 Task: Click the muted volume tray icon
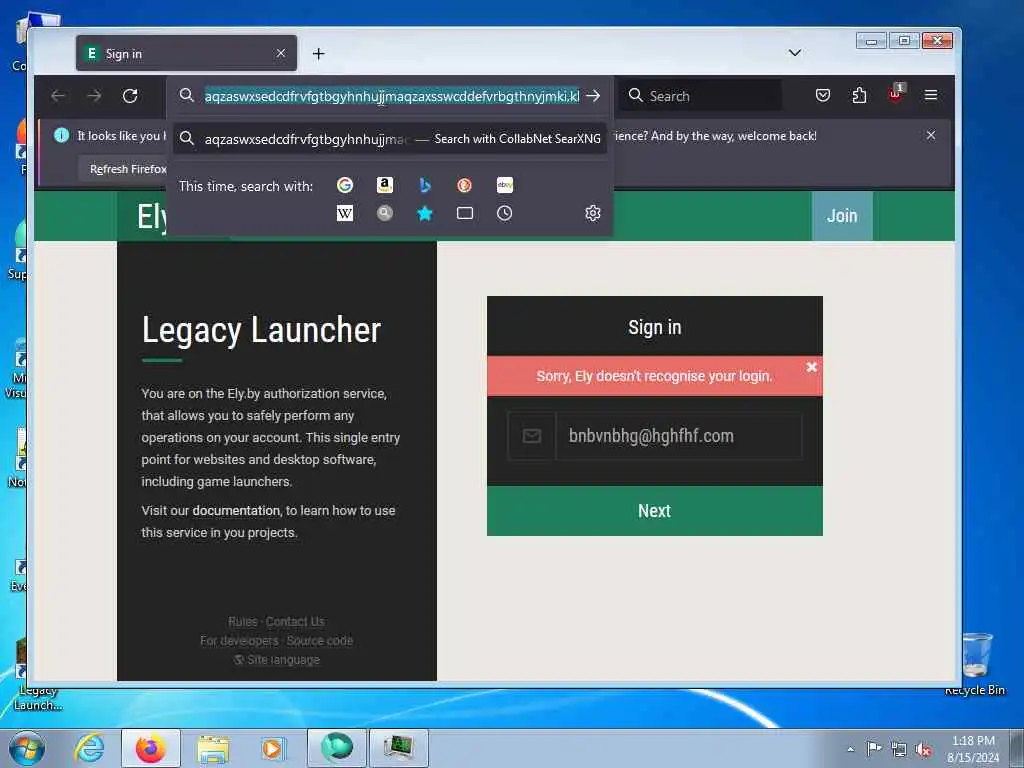[x=923, y=749]
